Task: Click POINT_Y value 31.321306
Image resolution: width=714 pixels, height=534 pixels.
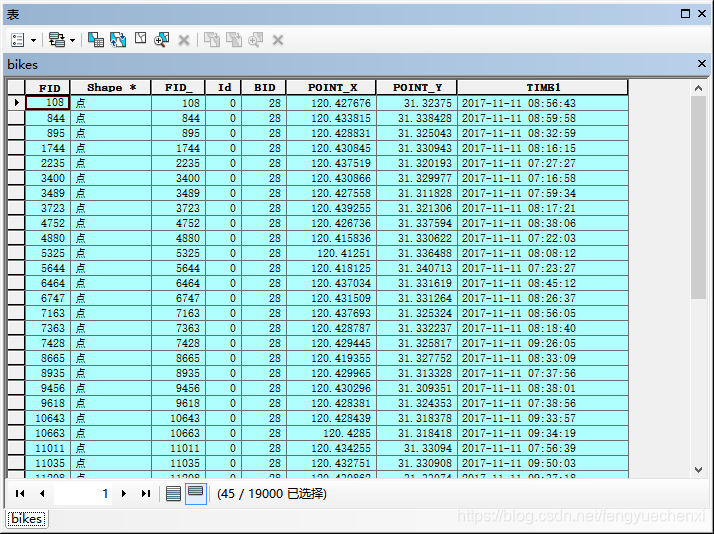Action: (x=417, y=209)
